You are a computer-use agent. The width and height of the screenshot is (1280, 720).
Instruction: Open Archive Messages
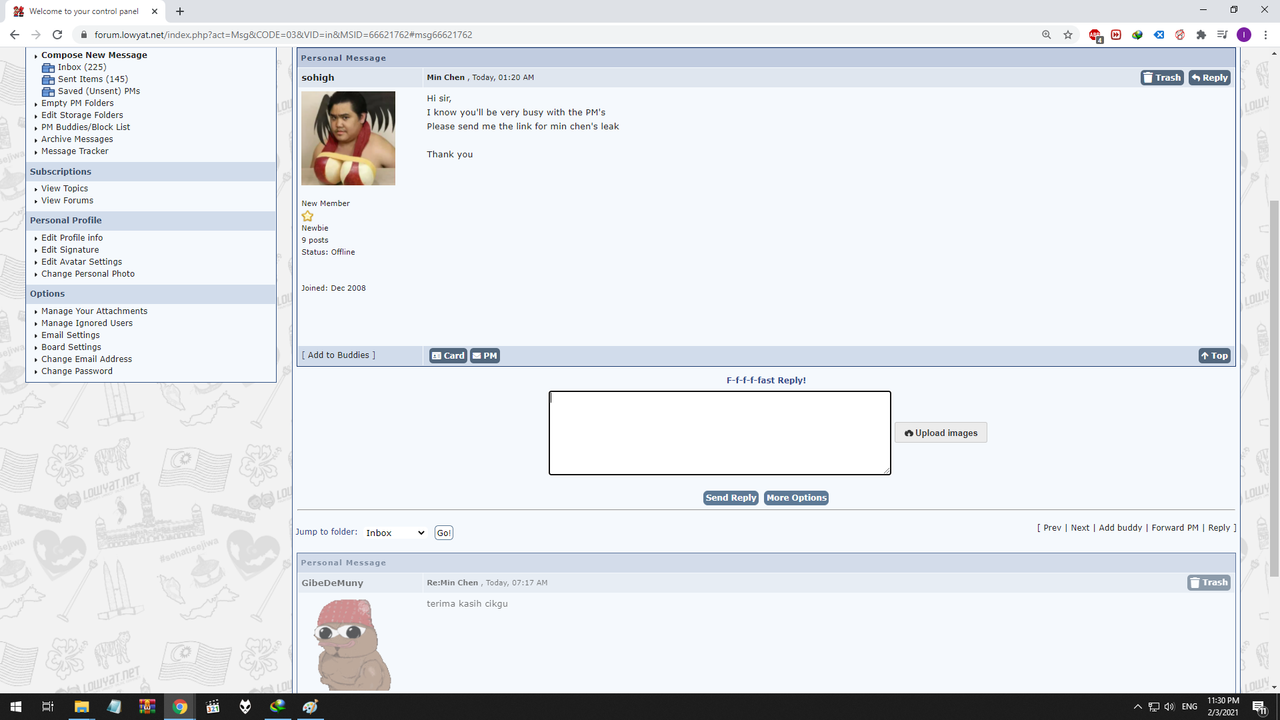coord(77,139)
